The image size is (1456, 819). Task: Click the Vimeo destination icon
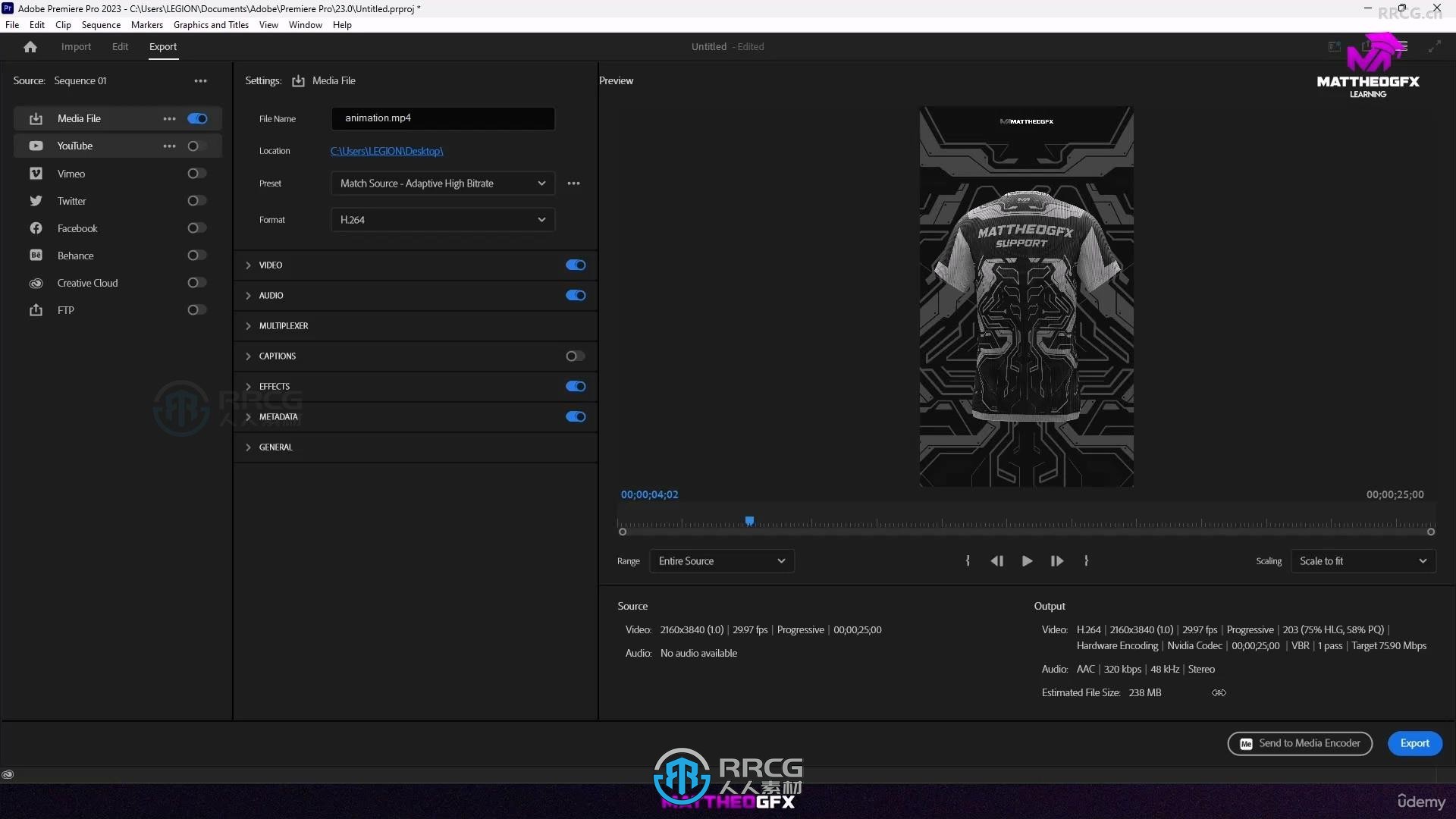coord(36,173)
